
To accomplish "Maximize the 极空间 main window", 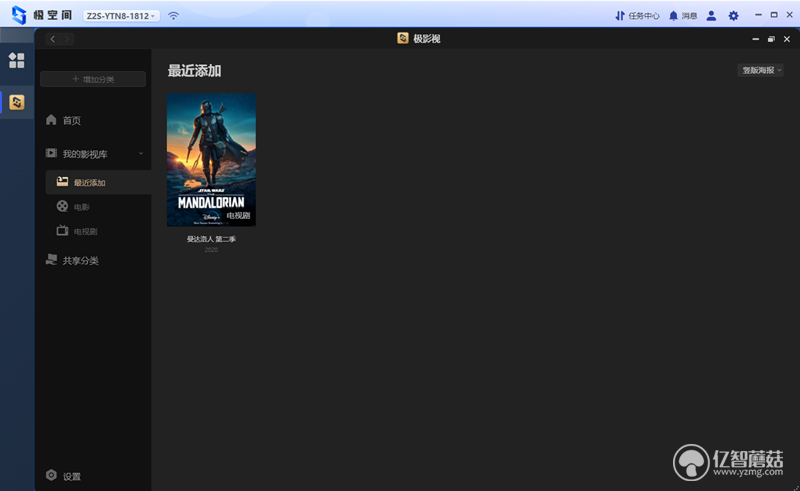I will pyautogui.click(x=774, y=15).
